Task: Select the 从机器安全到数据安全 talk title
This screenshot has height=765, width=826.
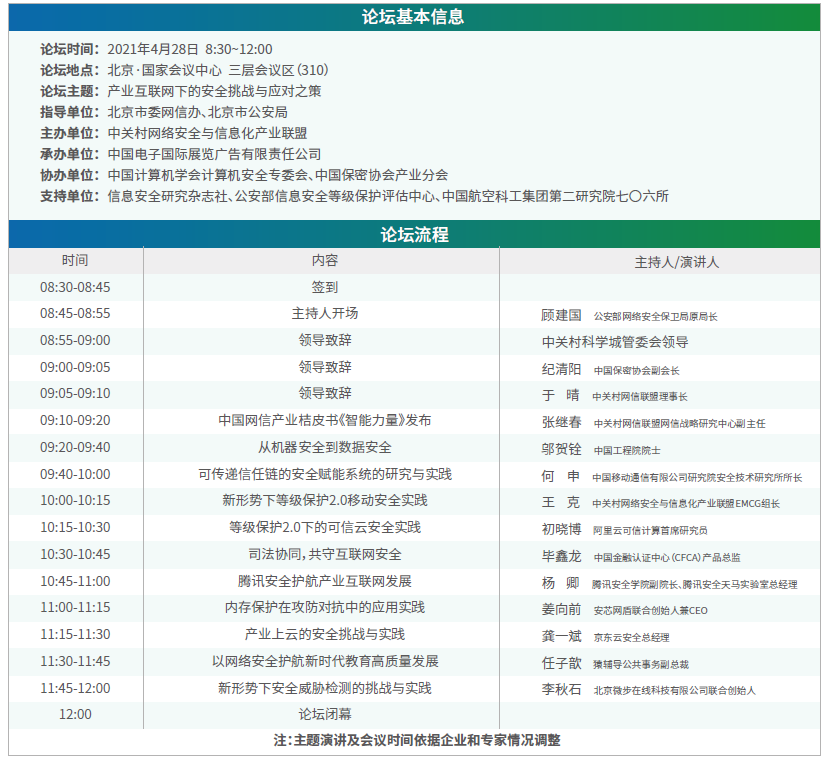Action: click(x=324, y=448)
